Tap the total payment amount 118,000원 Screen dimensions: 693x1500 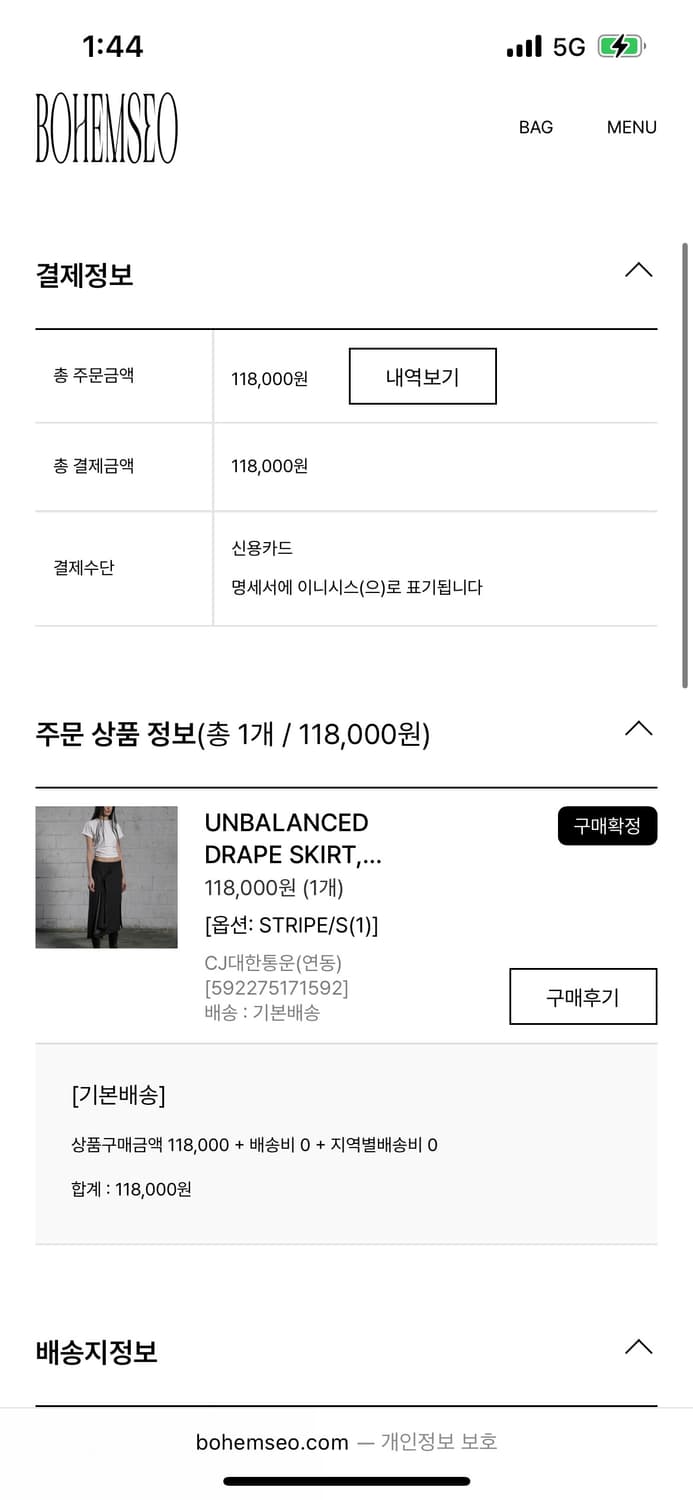[x=270, y=466]
